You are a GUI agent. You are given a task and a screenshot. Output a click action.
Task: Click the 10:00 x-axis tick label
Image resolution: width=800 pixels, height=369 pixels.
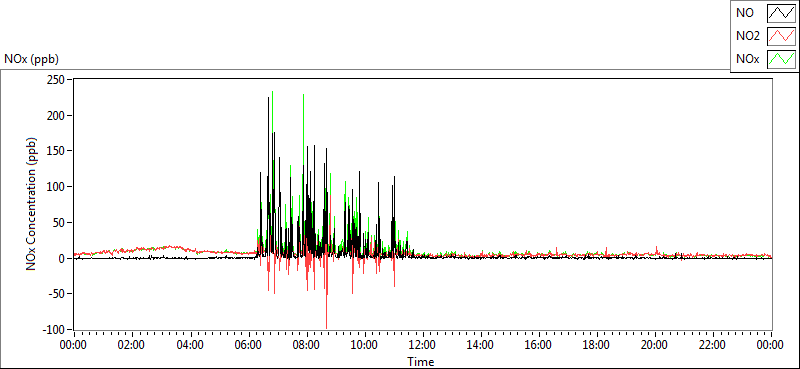(364, 345)
